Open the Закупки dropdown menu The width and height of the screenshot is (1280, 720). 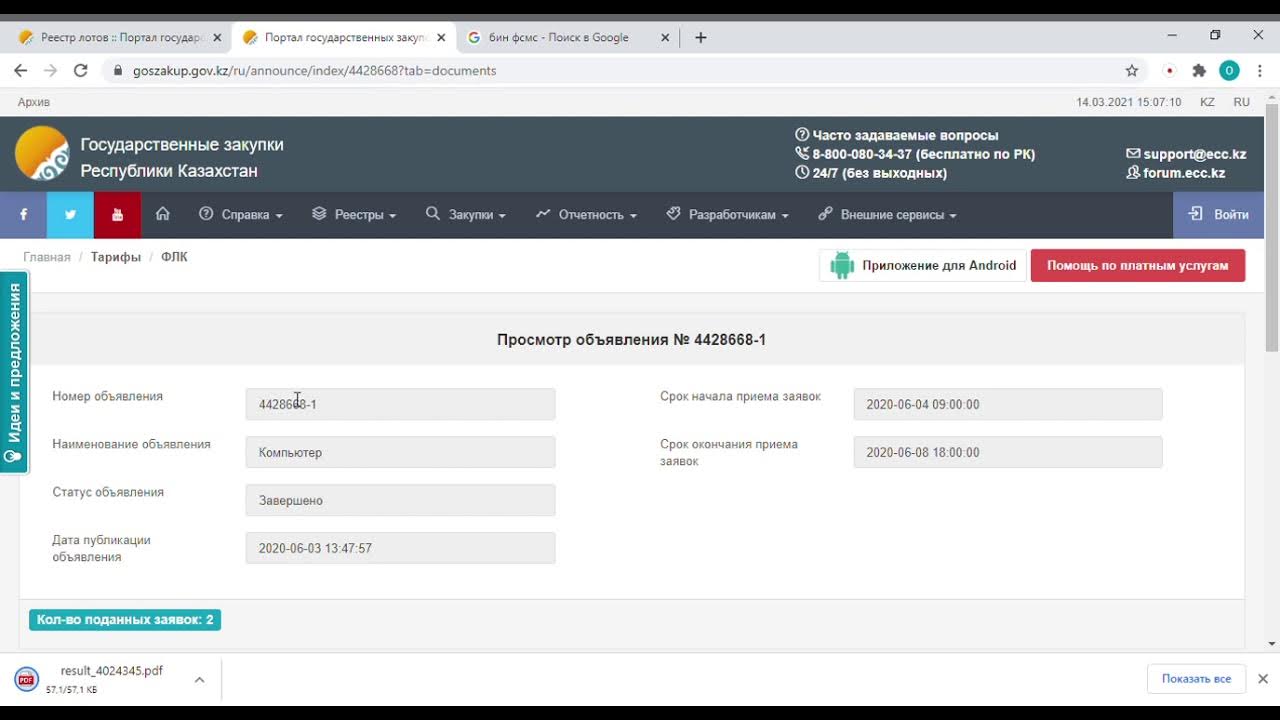tap(466, 214)
